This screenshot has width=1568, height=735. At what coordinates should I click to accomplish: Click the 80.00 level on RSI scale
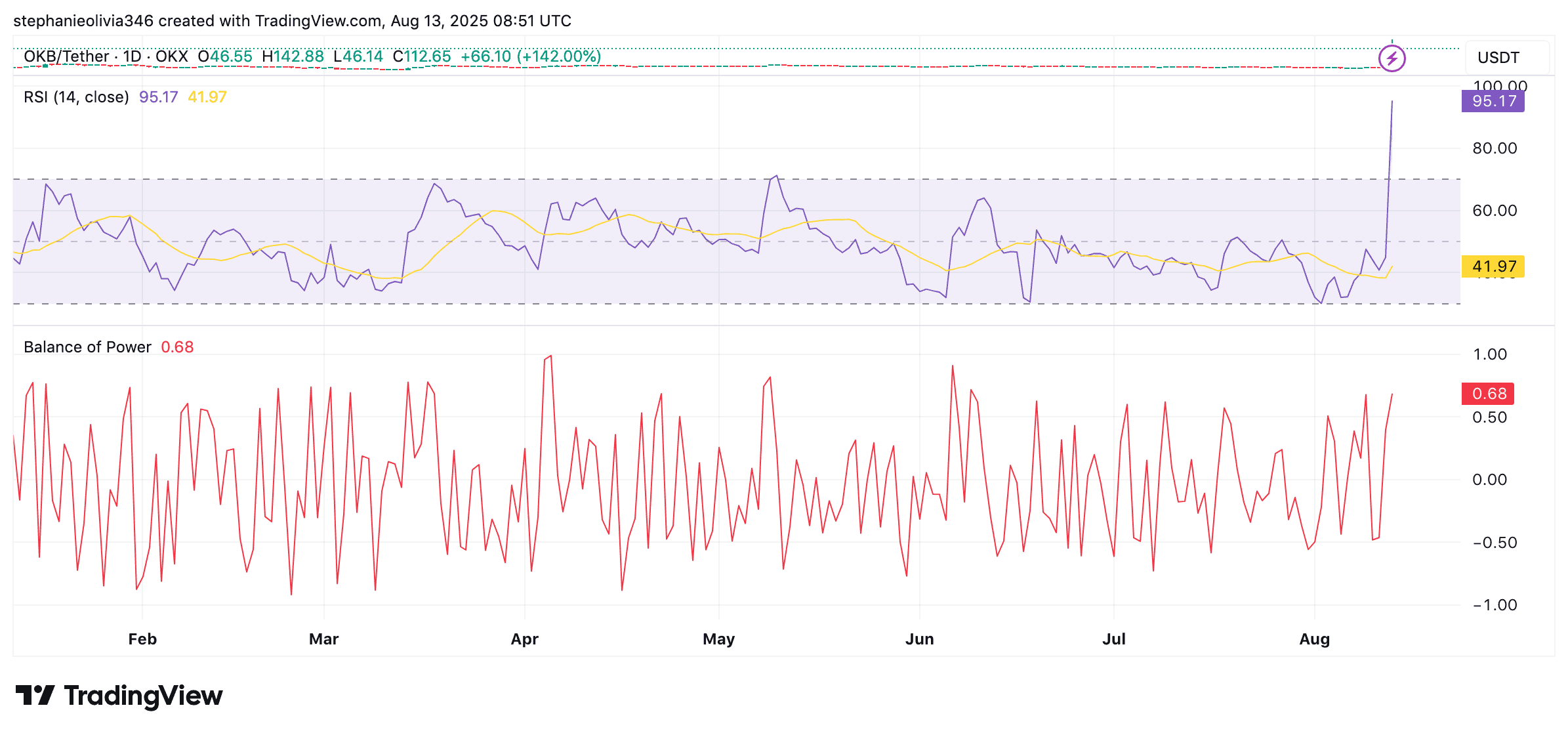(x=1494, y=148)
